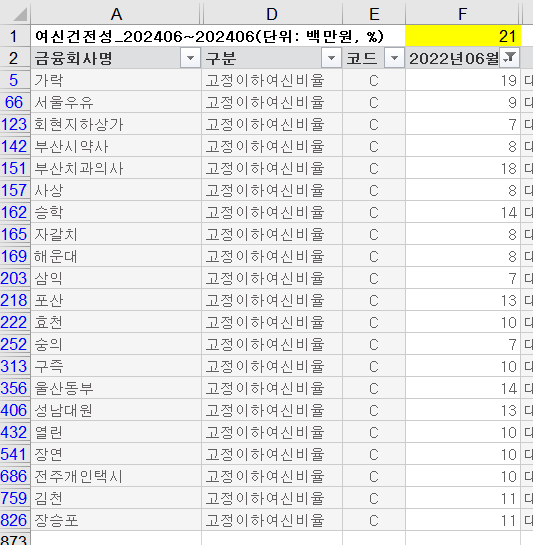
Task: Select row header 406
Action: (15, 410)
